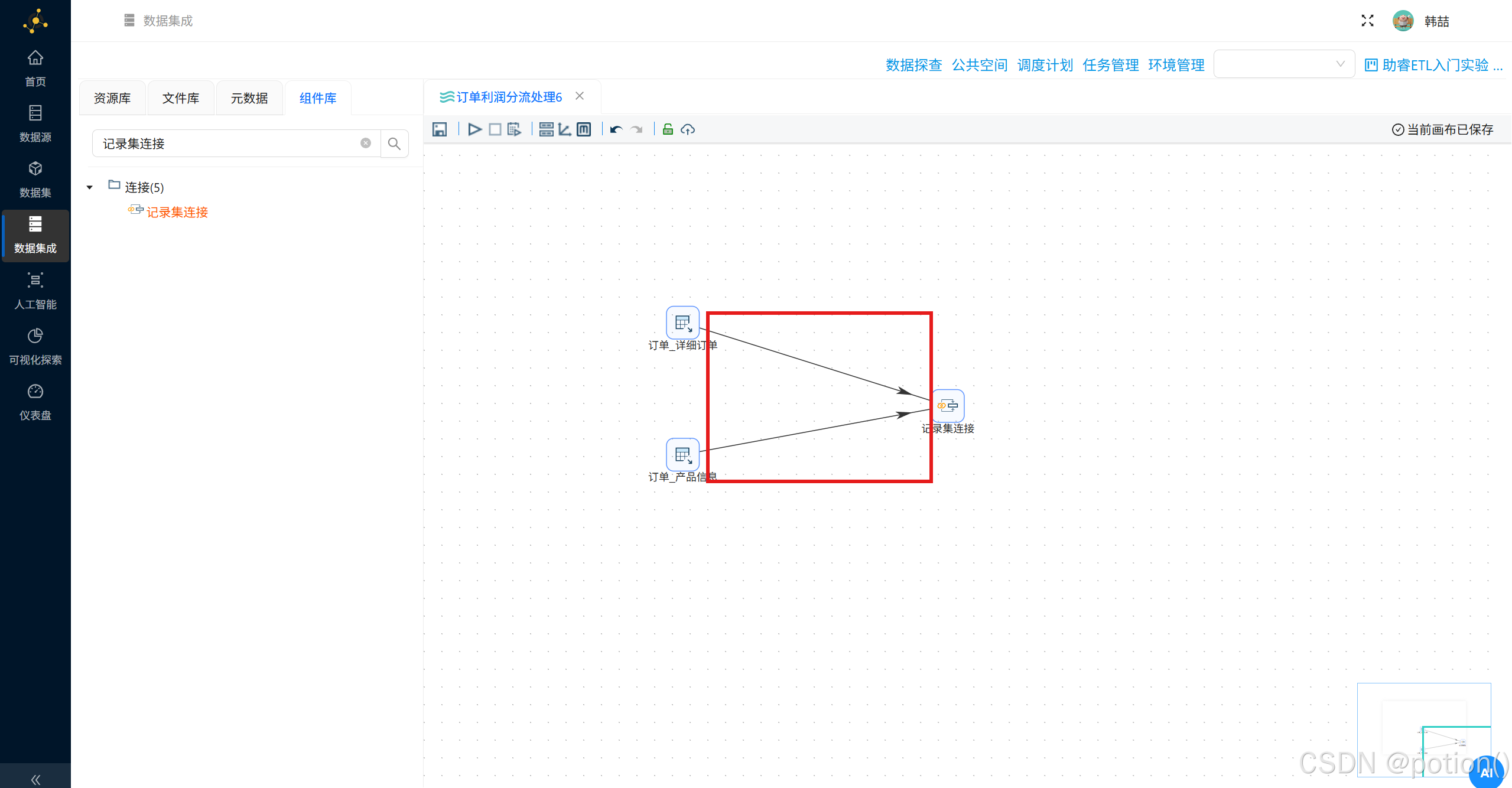1512x788 pixels.
Task: Collapse the 连接(5) tree node
Action: pos(90,187)
